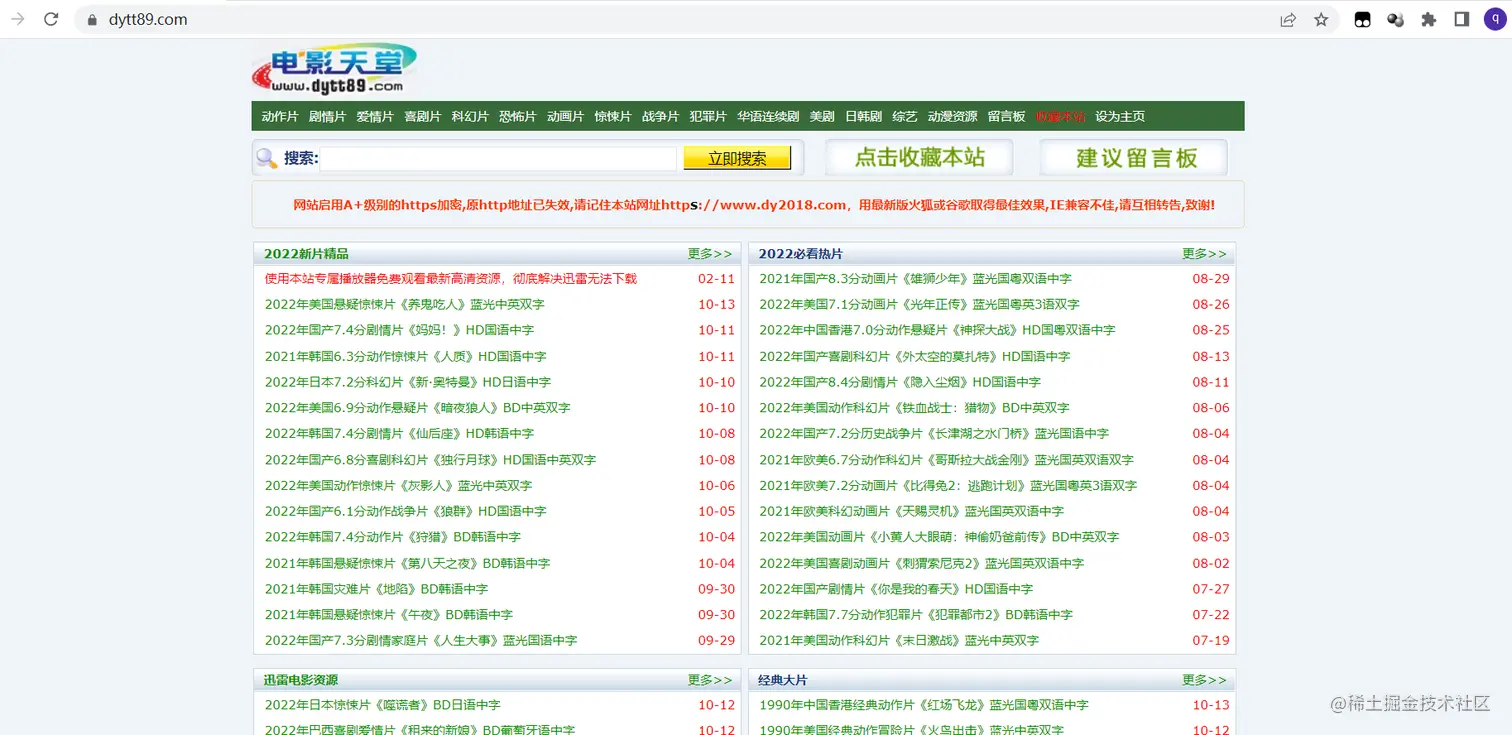Image resolution: width=1512 pixels, height=735 pixels.
Task: Open the Tampermonkey extension icon
Action: click(1362, 19)
